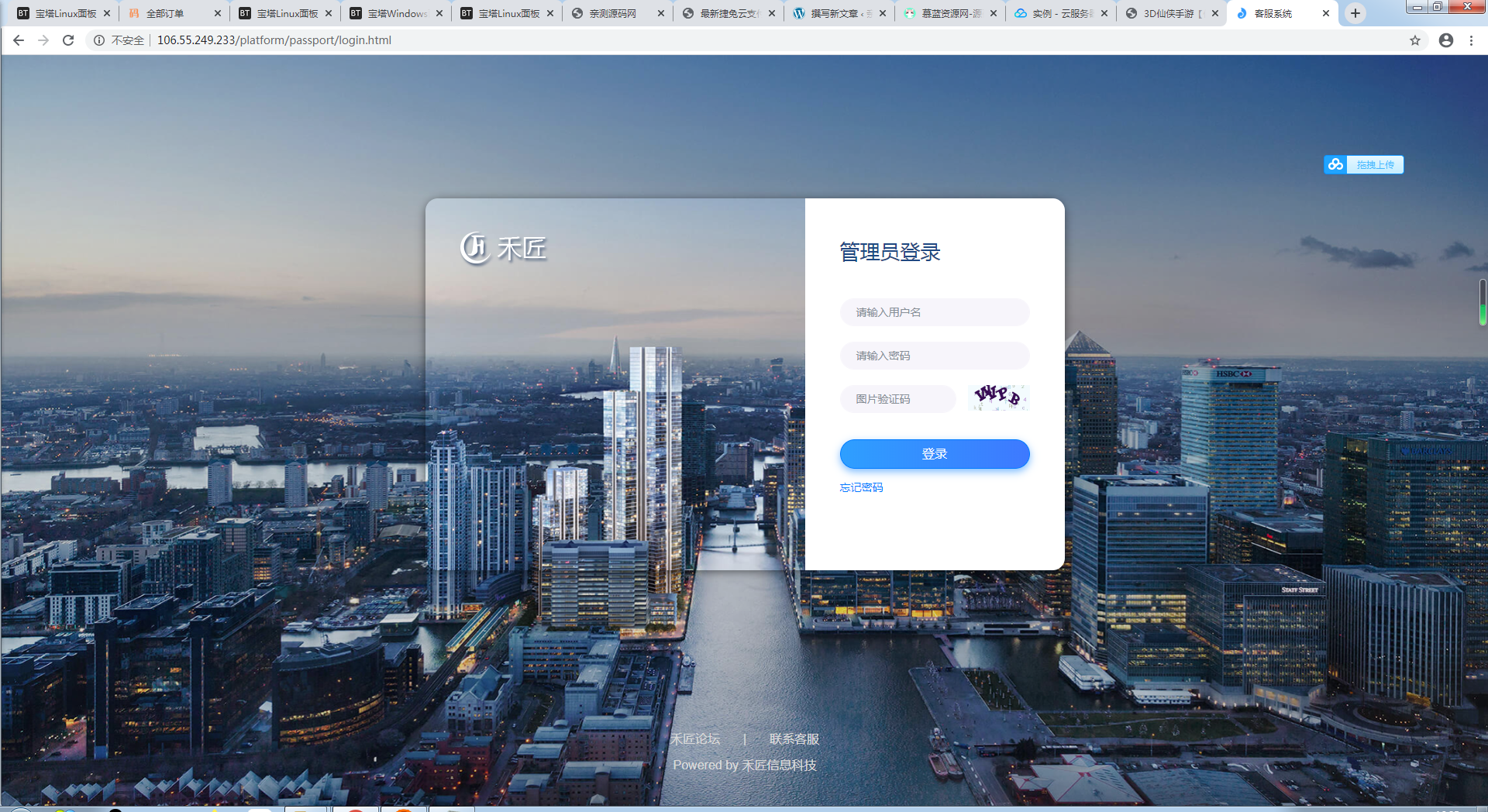This screenshot has width=1488, height=812.
Task: Click the blue 登录 button
Action: [x=935, y=454]
